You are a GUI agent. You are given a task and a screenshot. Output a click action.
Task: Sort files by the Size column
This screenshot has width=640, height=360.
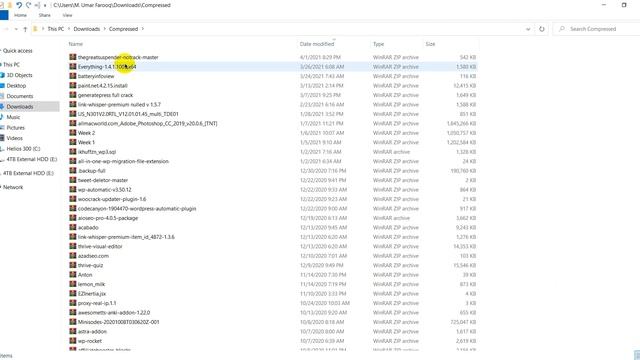tap(430, 44)
